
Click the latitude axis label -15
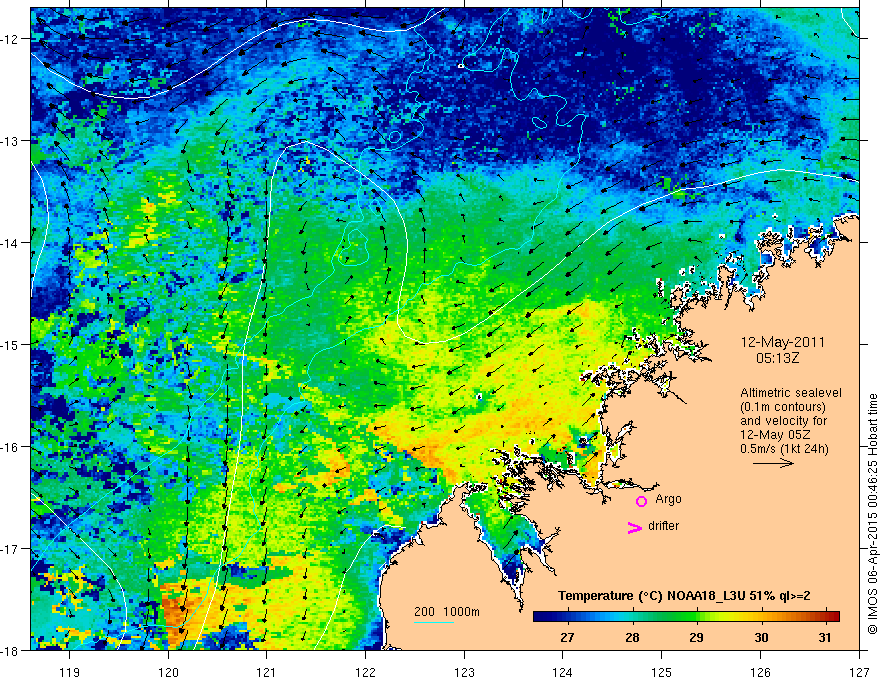coord(11,344)
